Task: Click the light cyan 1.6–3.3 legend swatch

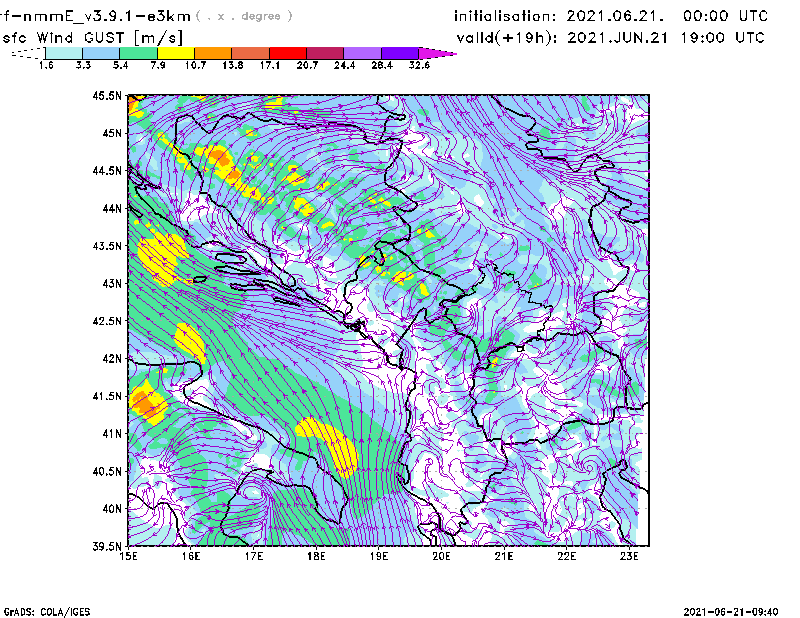Action: click(64, 53)
